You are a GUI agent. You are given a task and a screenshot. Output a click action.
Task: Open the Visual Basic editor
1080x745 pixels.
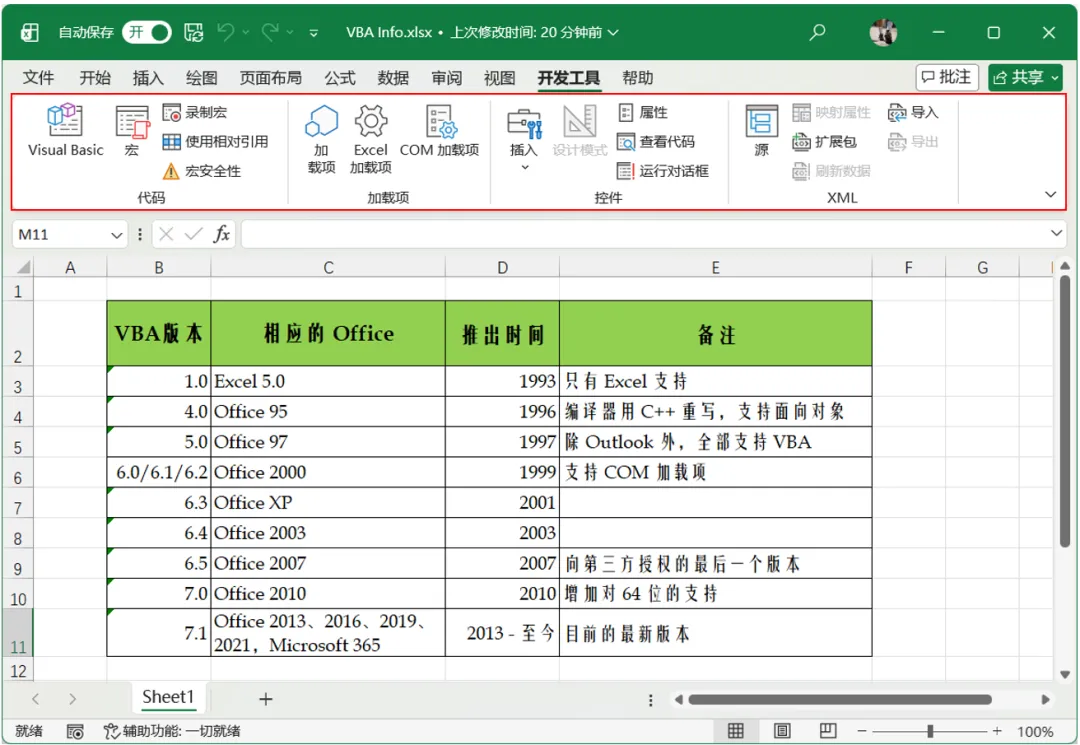coord(65,129)
